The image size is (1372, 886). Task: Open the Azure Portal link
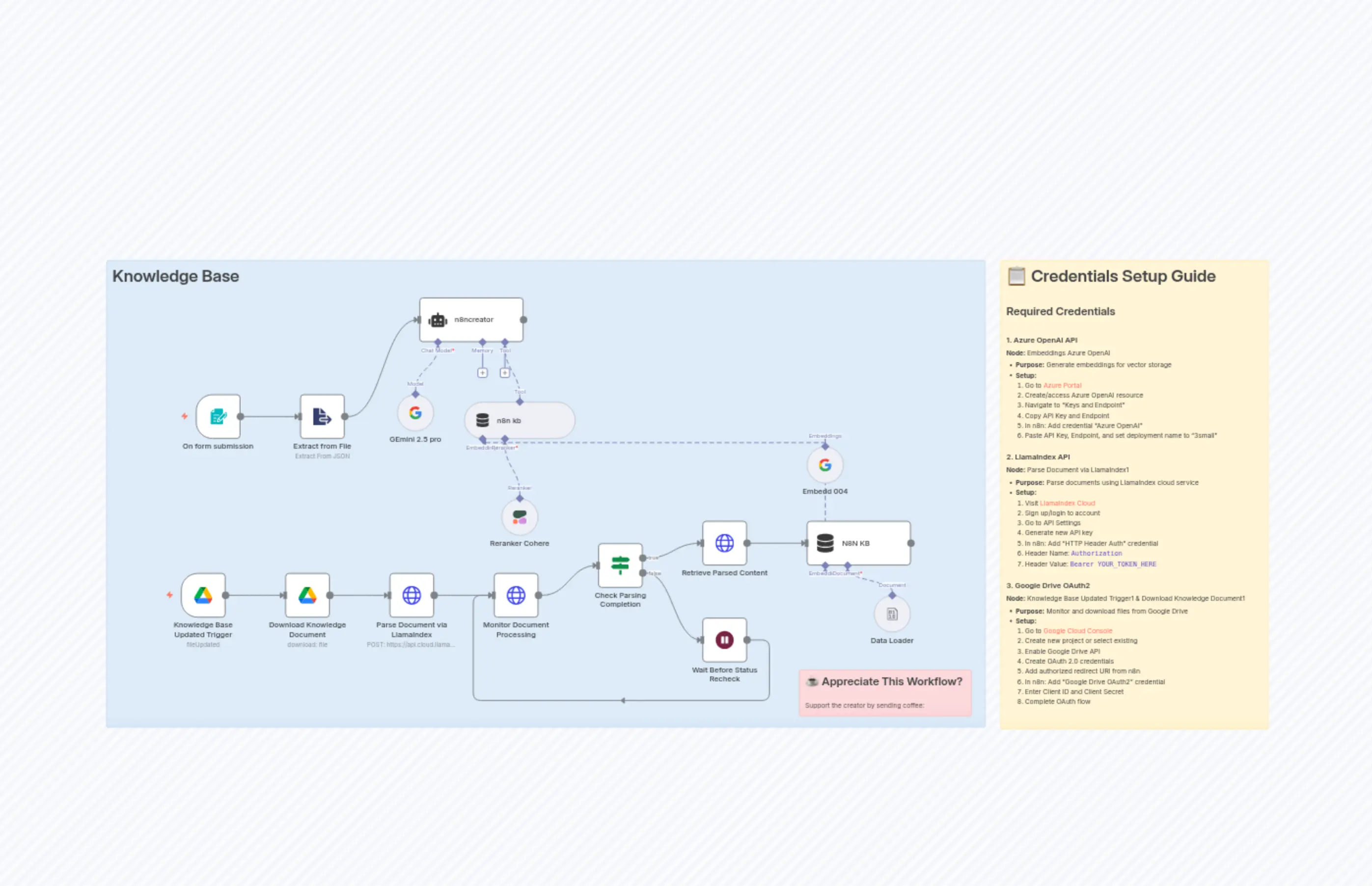[x=1062, y=385]
